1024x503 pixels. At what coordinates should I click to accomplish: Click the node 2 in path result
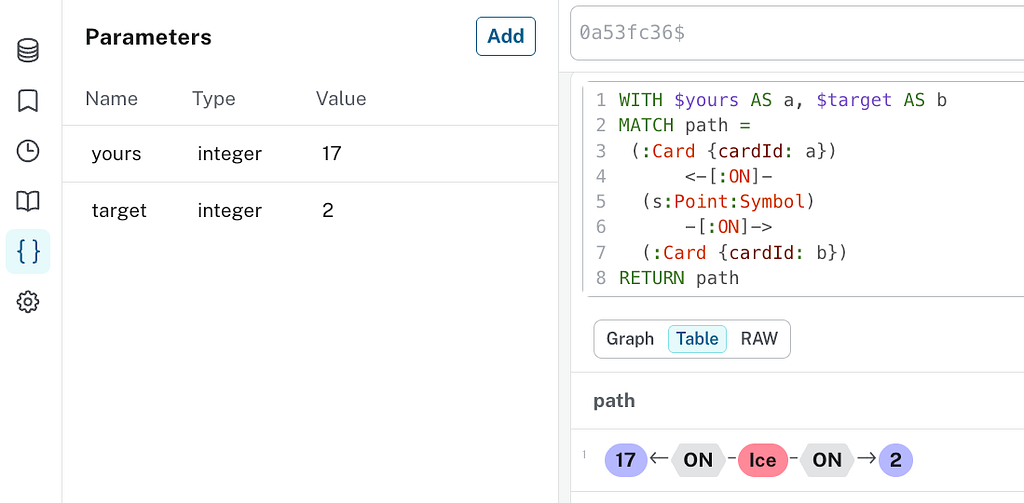pyautogui.click(x=896, y=460)
